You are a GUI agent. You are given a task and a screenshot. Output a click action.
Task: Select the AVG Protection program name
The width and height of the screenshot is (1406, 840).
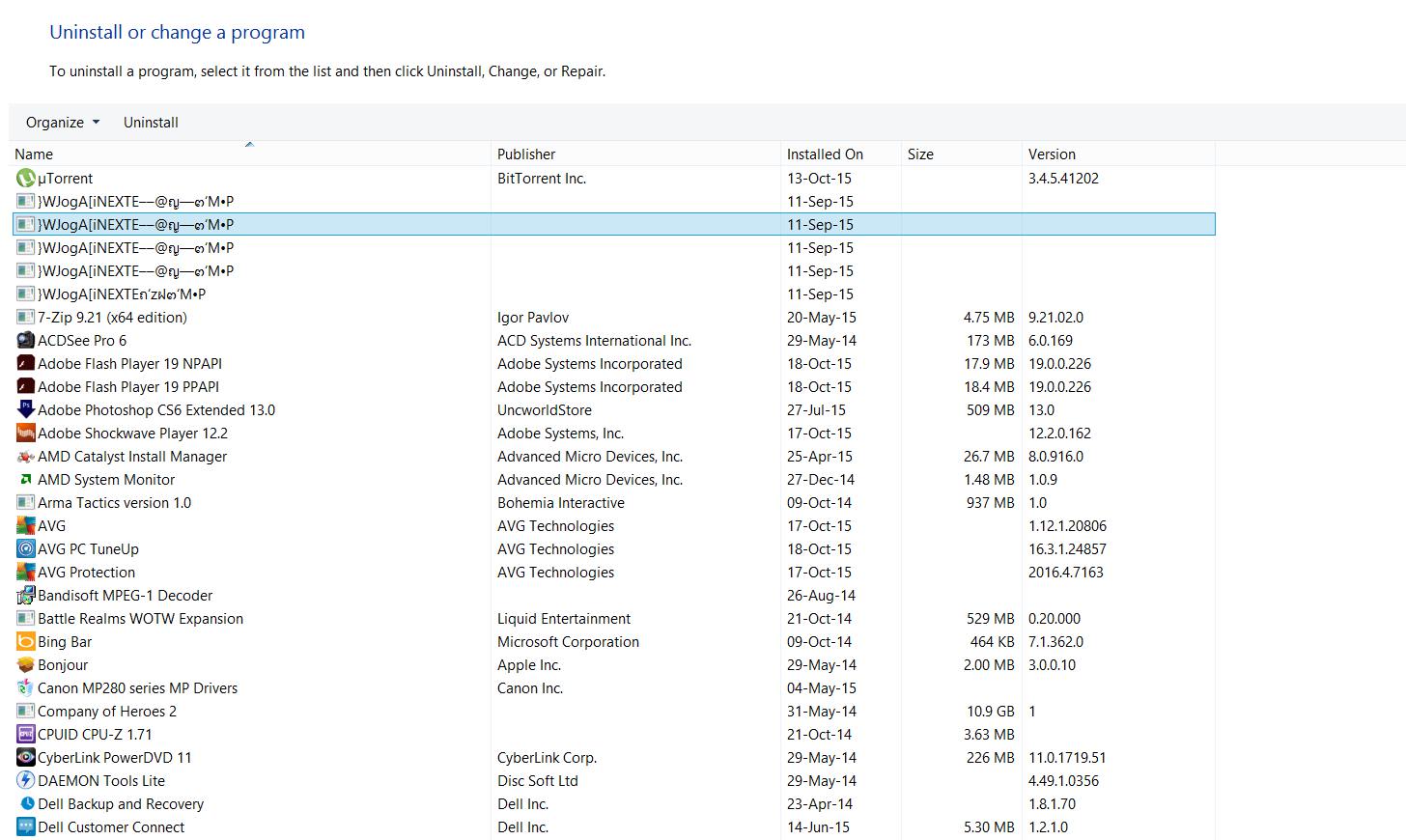pyautogui.click(x=87, y=573)
